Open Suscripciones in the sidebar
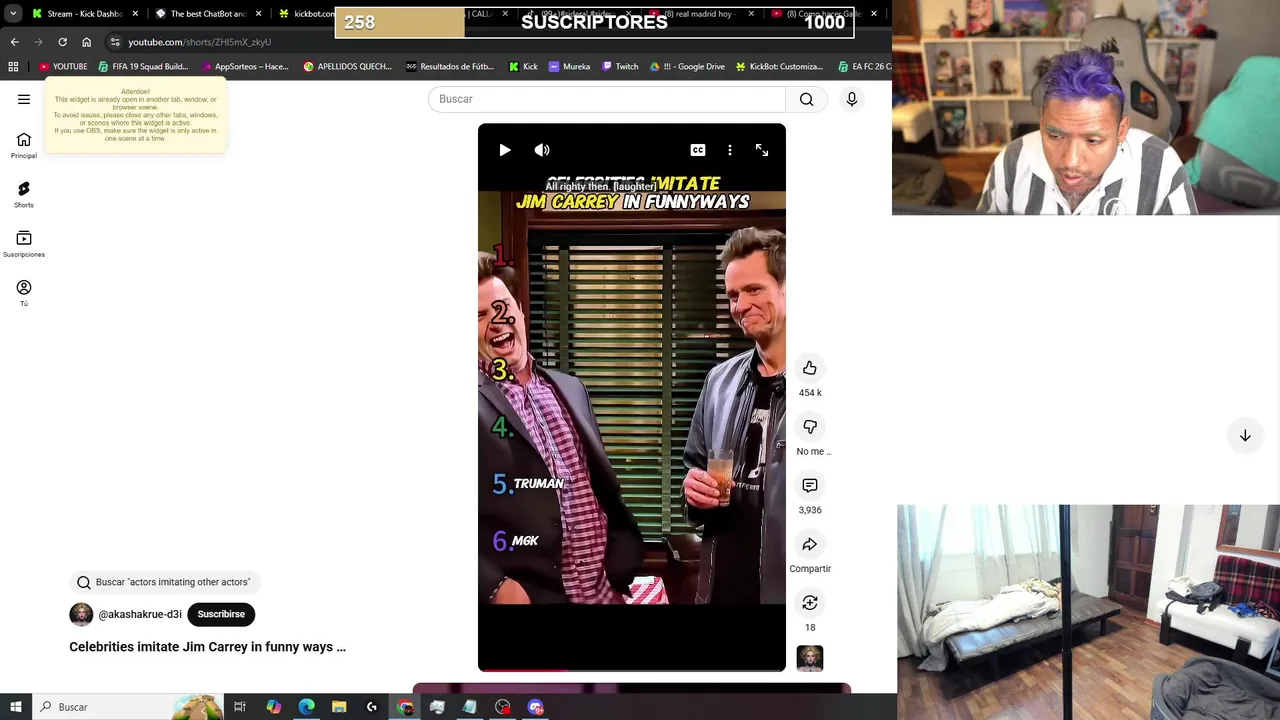1280x720 pixels. coord(24,244)
